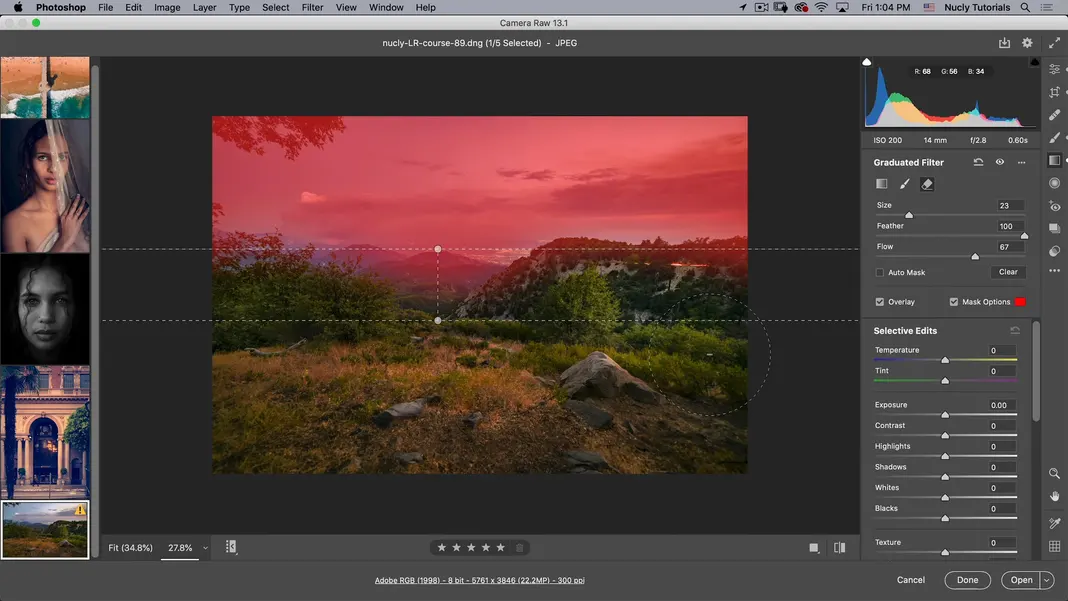1068x601 pixels.
Task: Select the Hand tool
Action: click(x=1054, y=497)
